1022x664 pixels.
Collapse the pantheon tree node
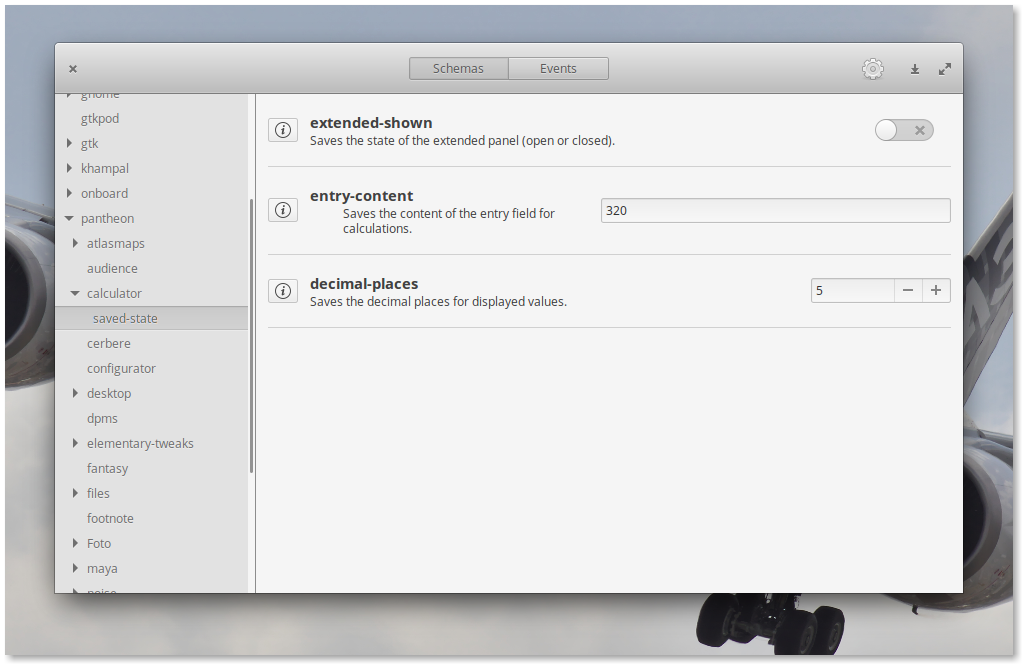69,218
